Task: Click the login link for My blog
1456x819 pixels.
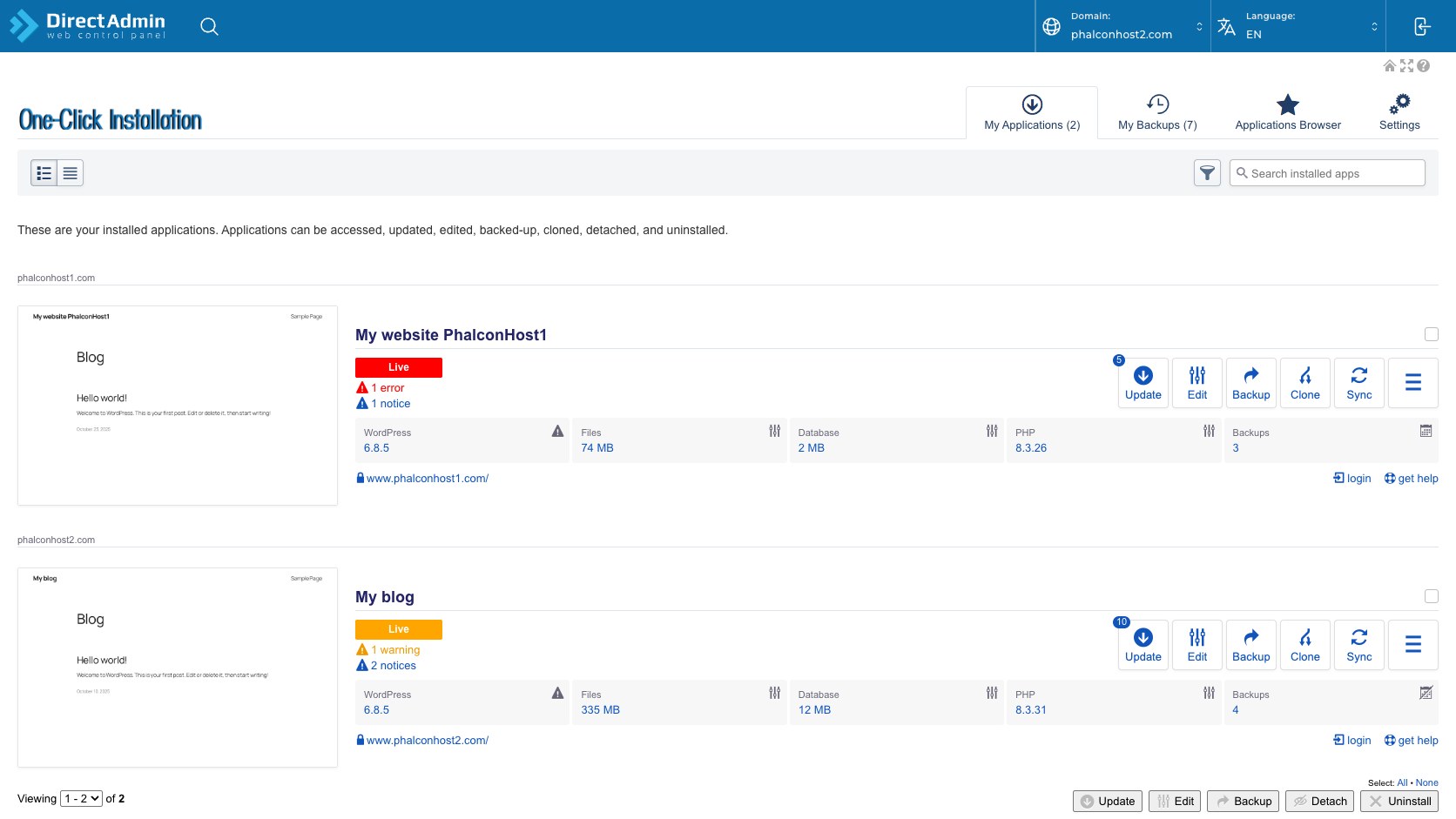Action: coord(1352,740)
